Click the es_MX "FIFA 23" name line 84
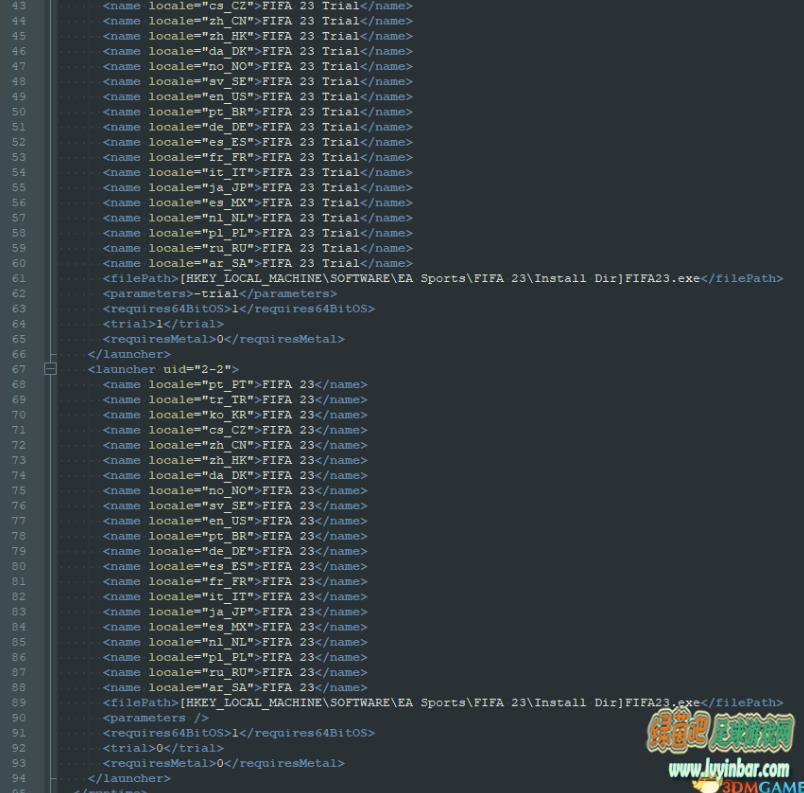This screenshot has height=793, width=804. click(x=235, y=627)
